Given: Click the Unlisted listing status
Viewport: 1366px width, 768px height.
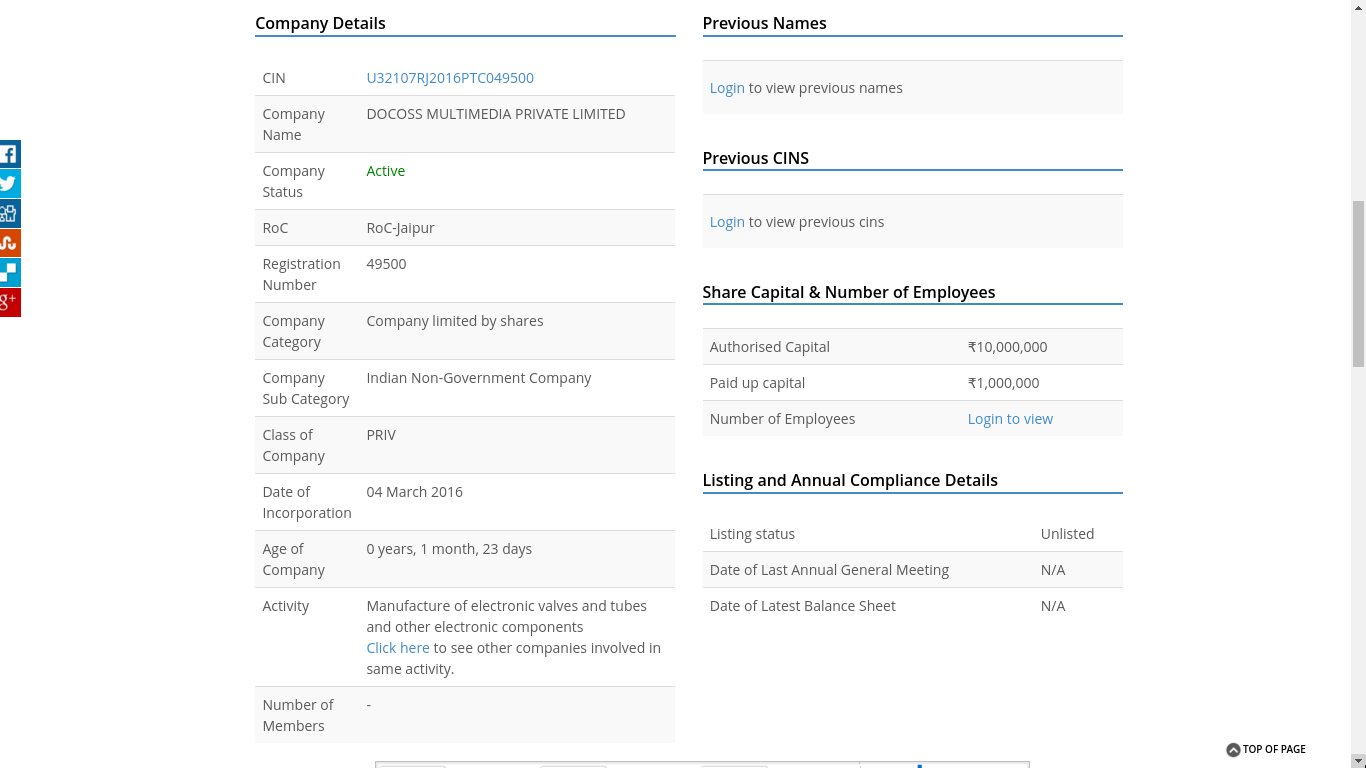Looking at the screenshot, I should [x=1067, y=534].
